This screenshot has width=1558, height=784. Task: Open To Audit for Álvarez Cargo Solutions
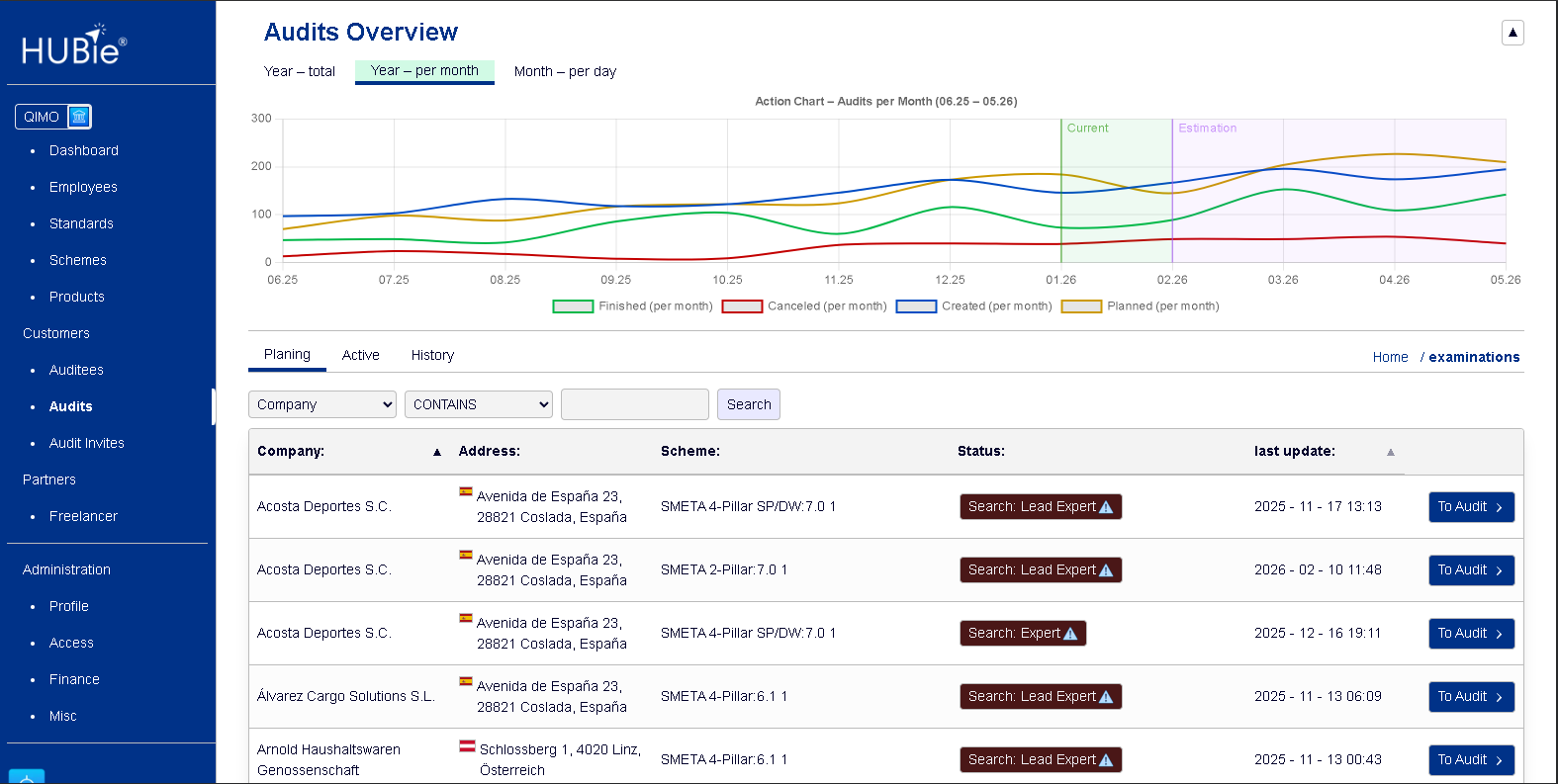pyautogui.click(x=1470, y=697)
